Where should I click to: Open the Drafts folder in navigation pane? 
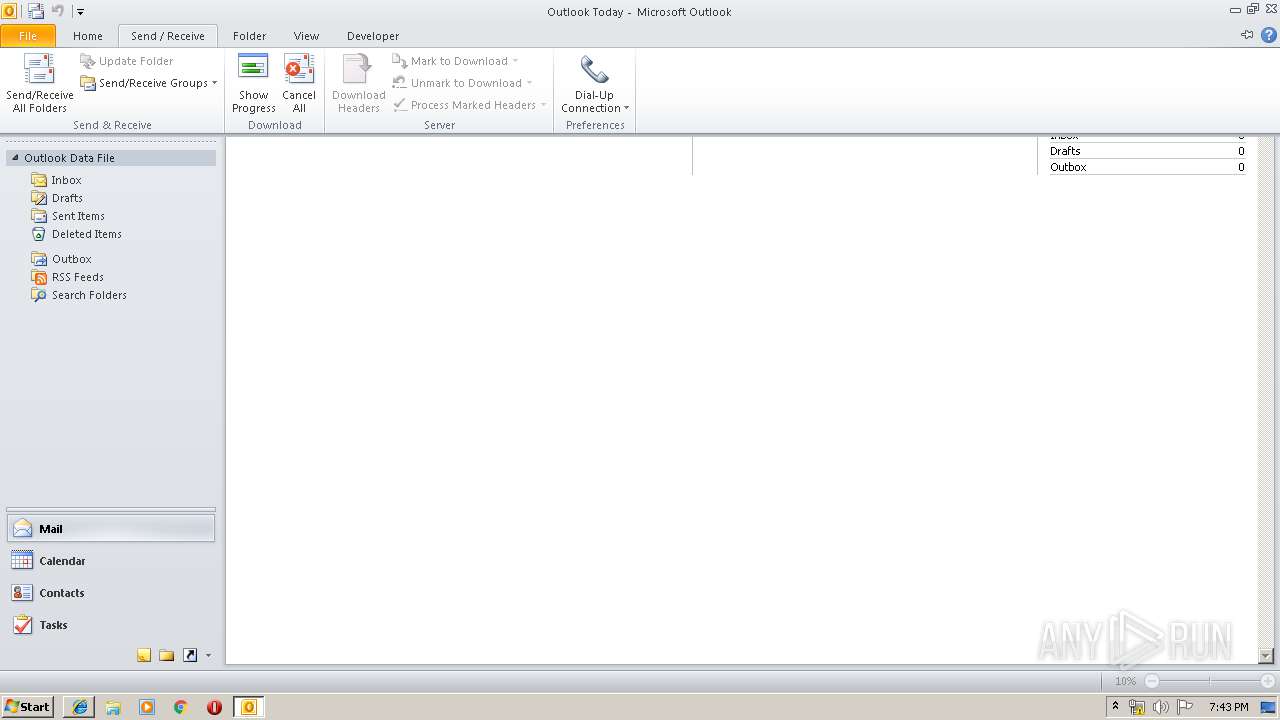67,198
